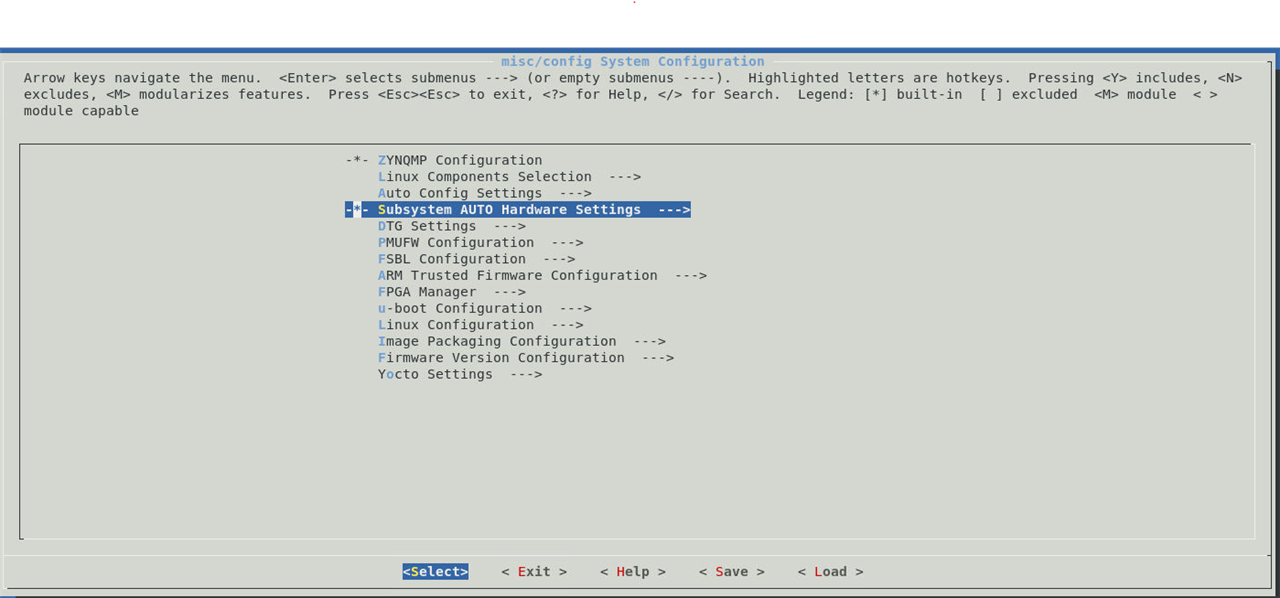Viewport: 1280px width, 598px height.
Task: Open PMUFW Configuration submenu
Action: click(481, 243)
